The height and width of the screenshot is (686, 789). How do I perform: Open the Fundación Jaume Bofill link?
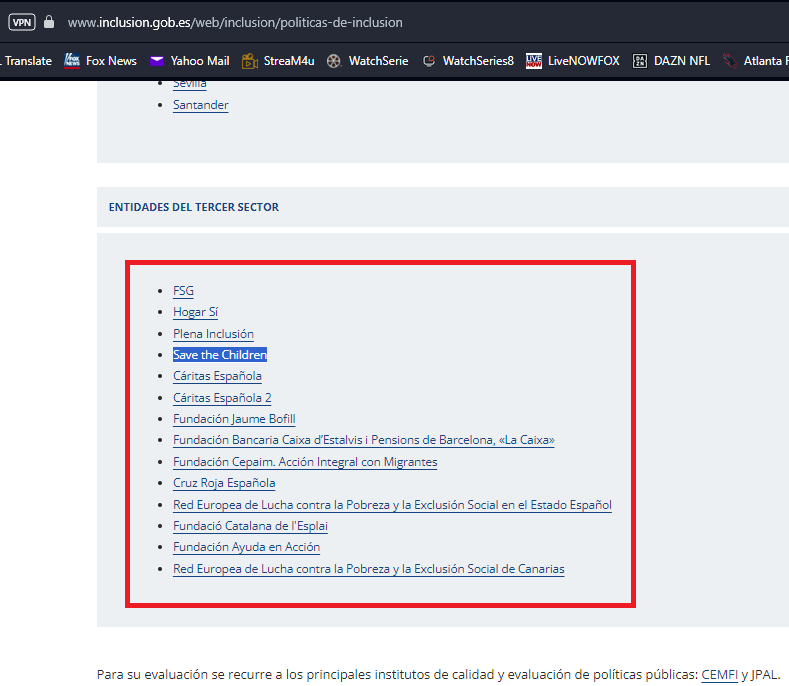pos(234,419)
